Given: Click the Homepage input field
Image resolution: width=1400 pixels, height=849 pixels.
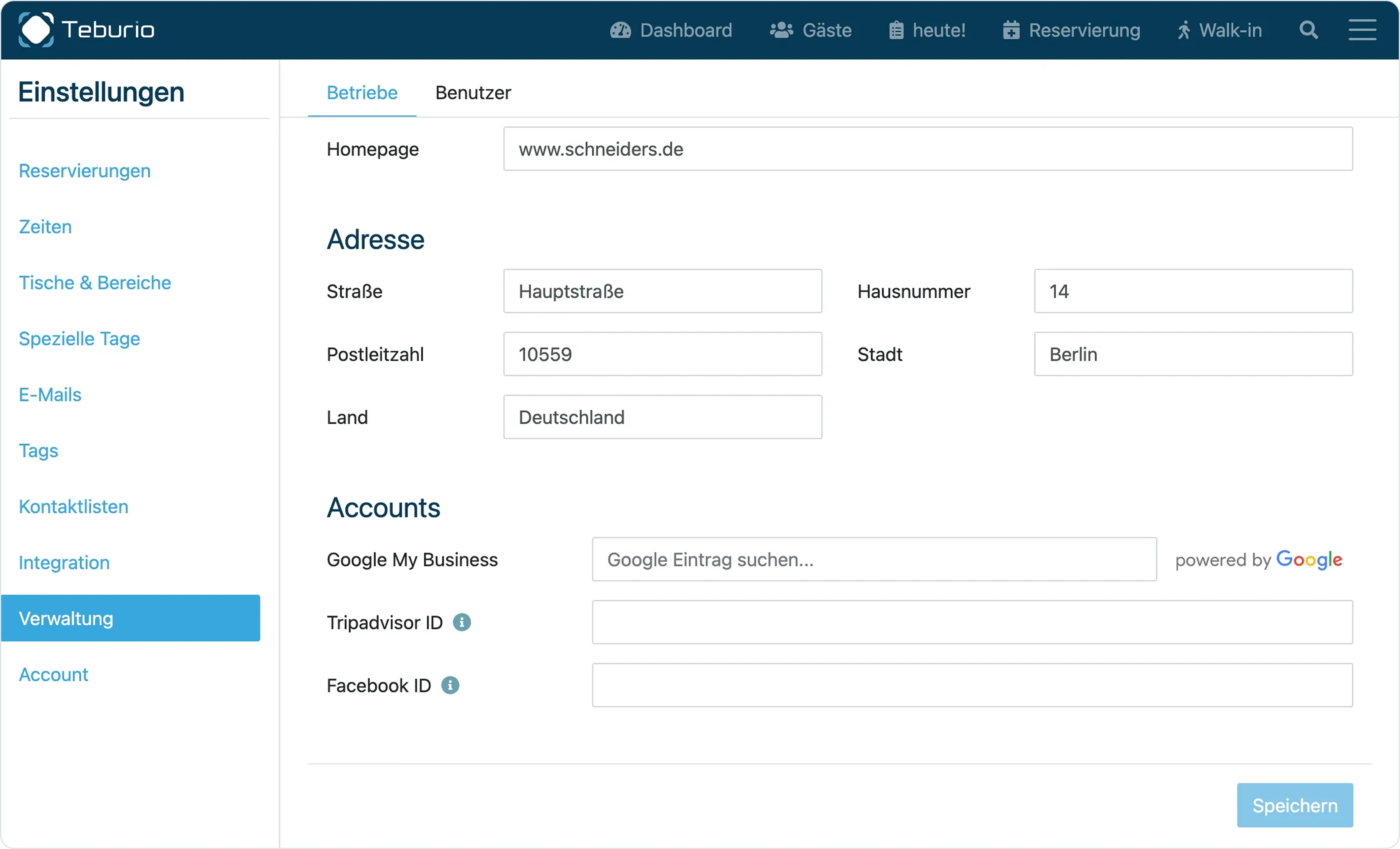Looking at the screenshot, I should click(928, 149).
